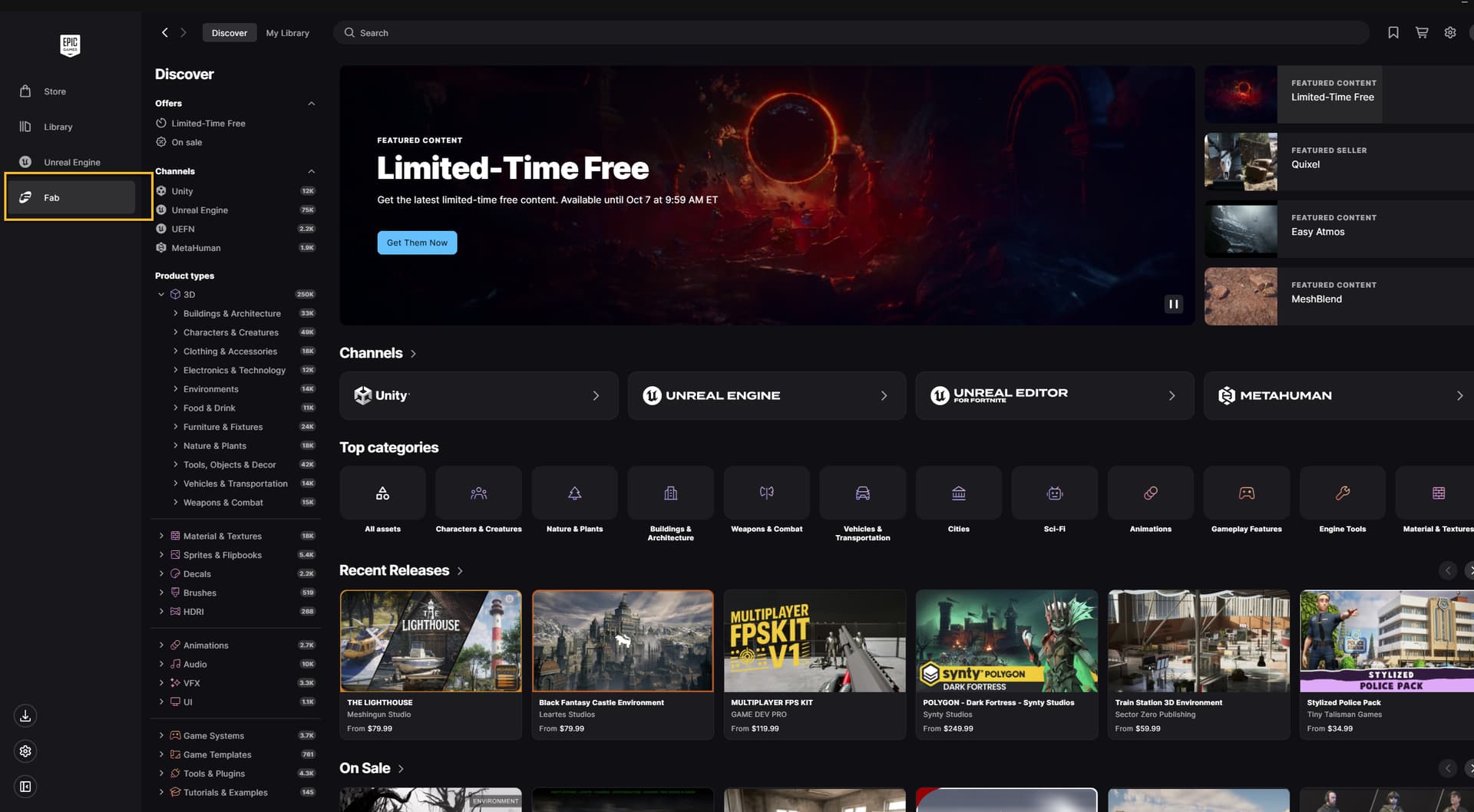Open the Gameplay Features category tile
The height and width of the screenshot is (812, 1474).
pos(1246,493)
